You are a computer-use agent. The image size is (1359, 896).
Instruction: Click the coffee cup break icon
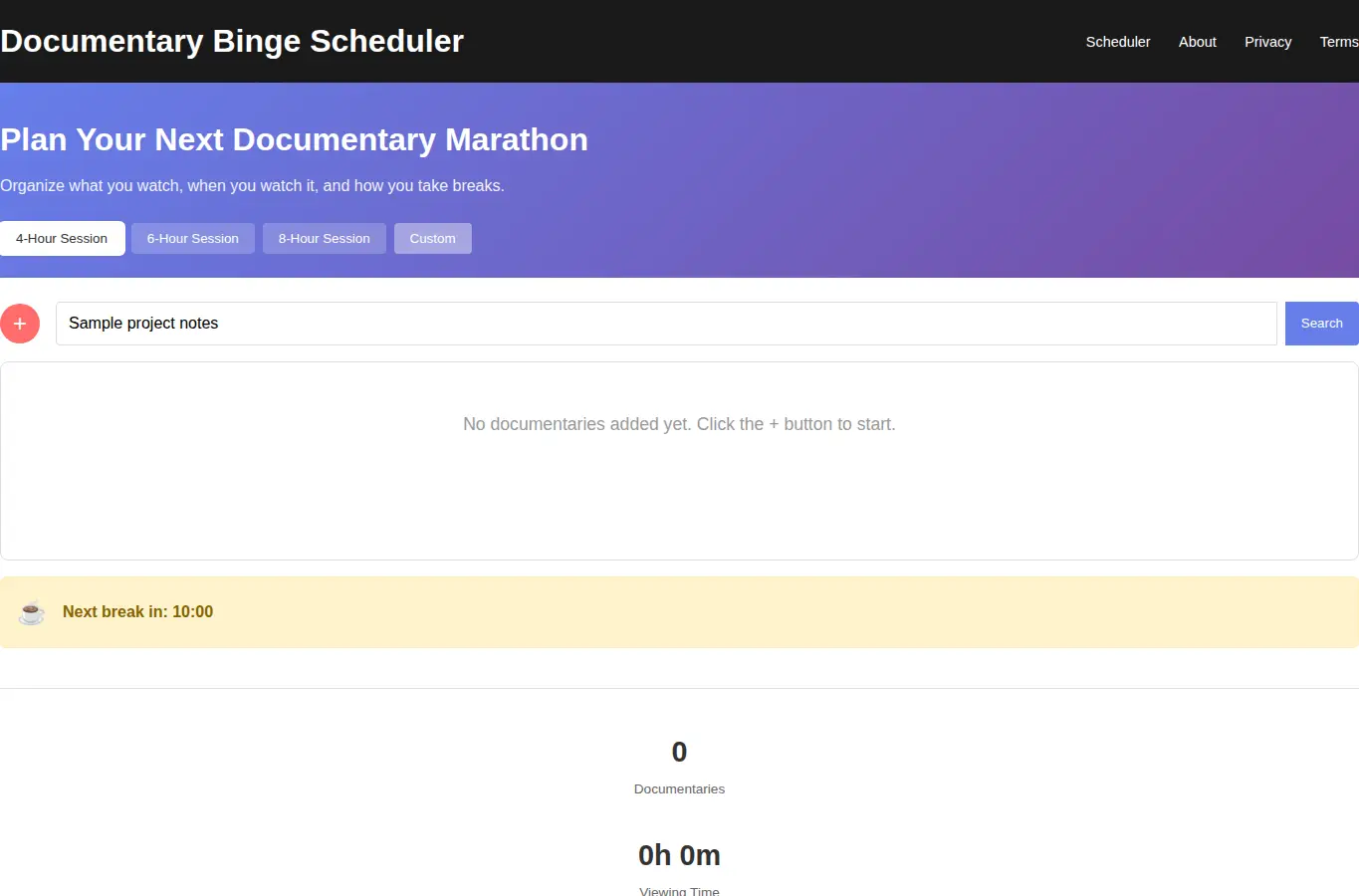pyautogui.click(x=32, y=612)
